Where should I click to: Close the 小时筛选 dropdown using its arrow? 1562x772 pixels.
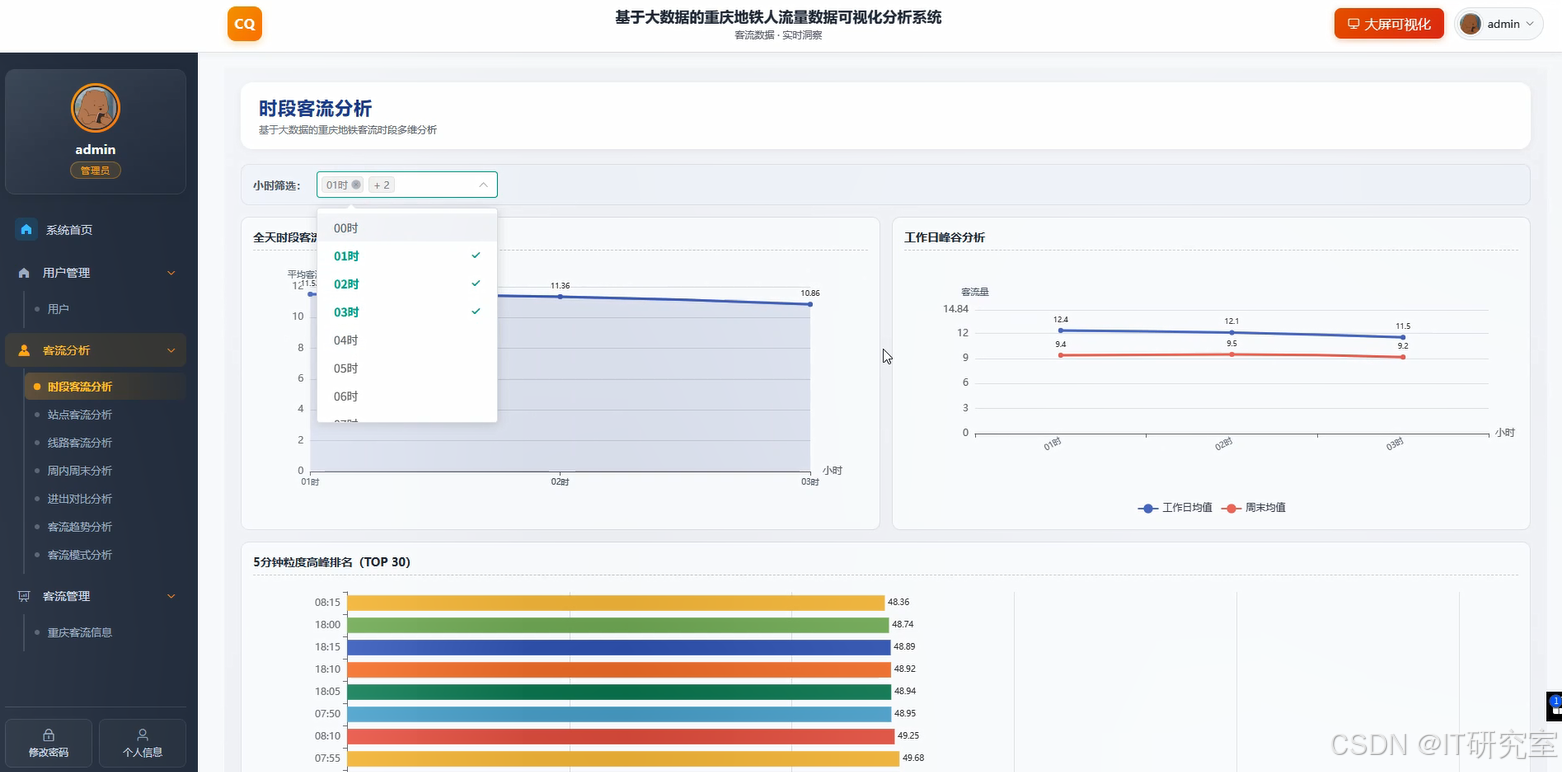[x=484, y=185]
